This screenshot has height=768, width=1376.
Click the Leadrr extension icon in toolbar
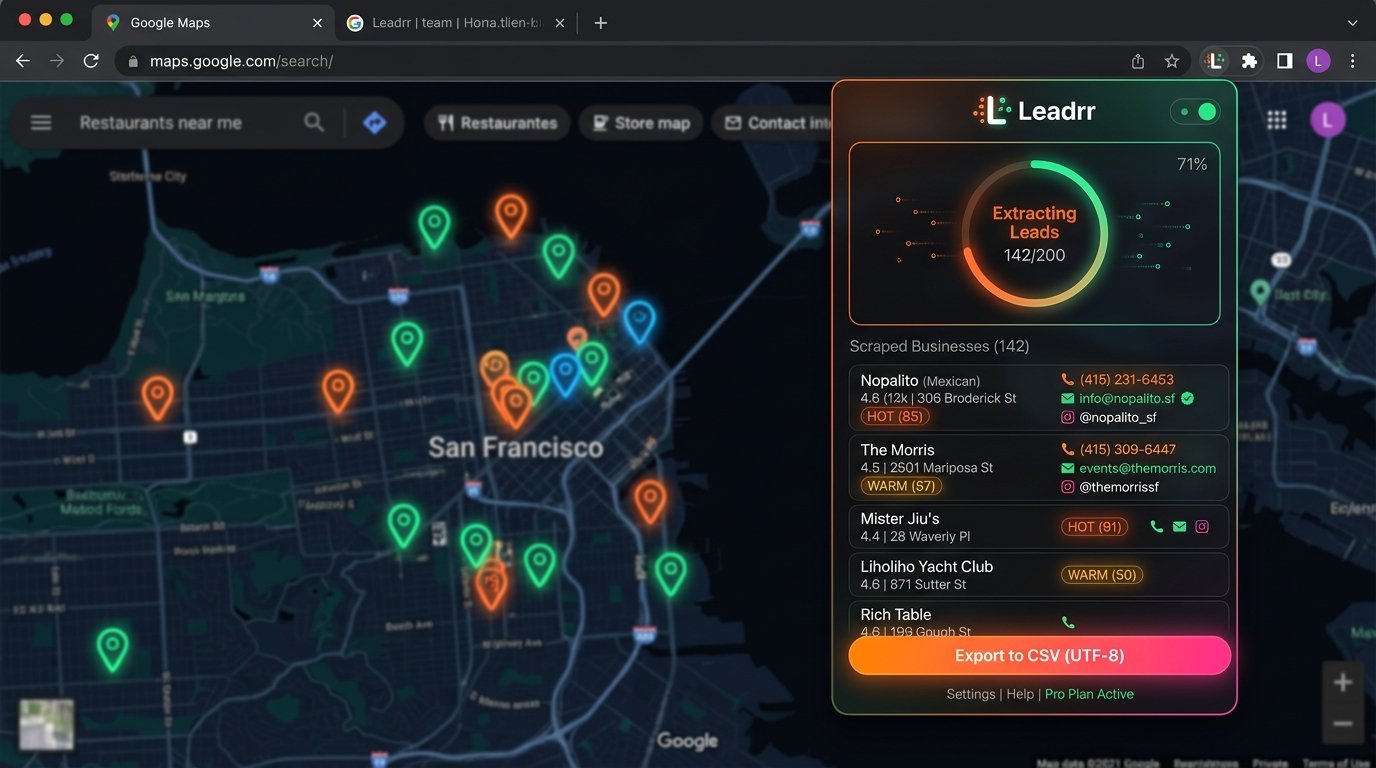coord(1215,61)
